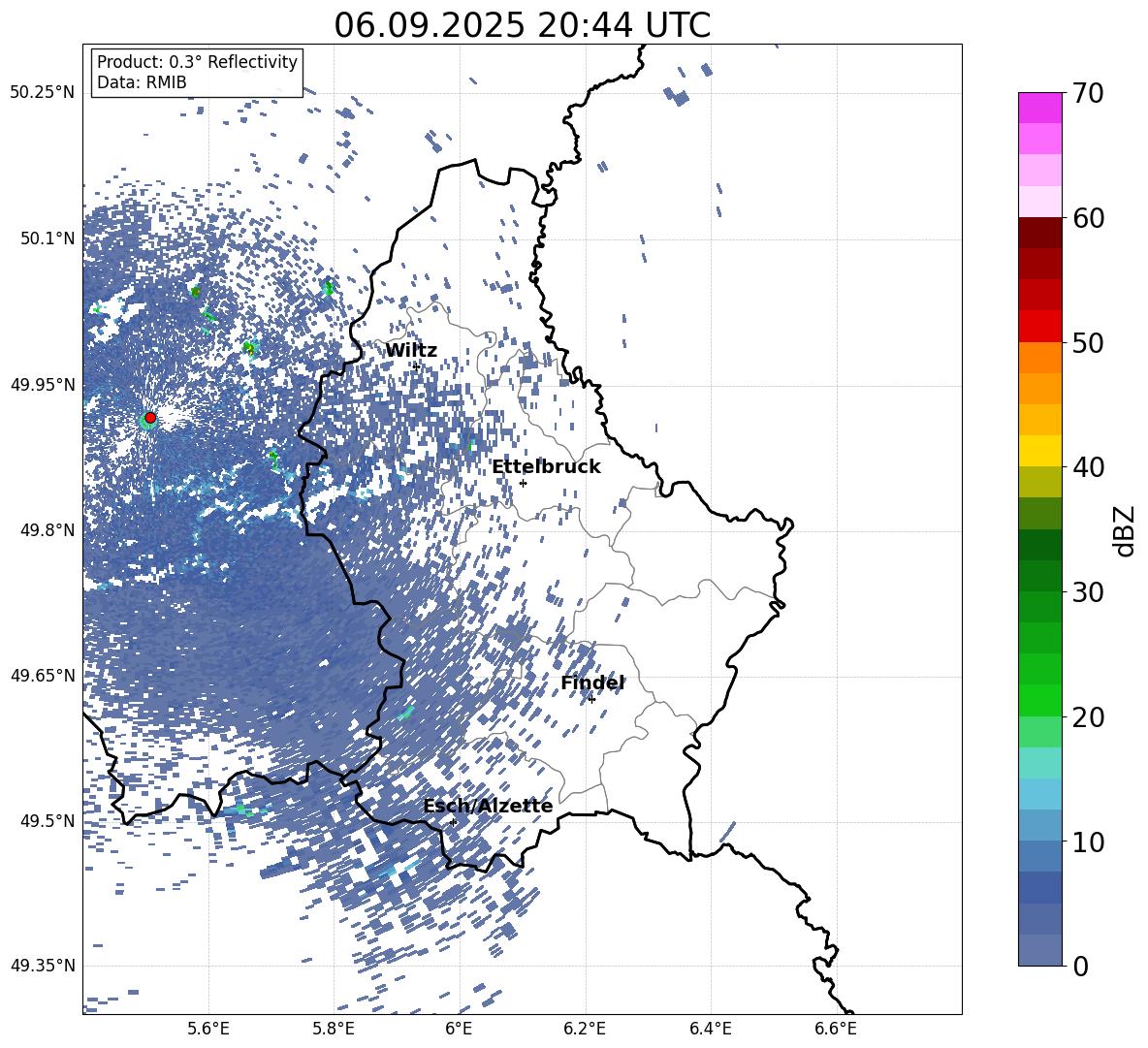Click the 49.95°N latitude label
This screenshot has width=1148, height=1048.
click(x=42, y=384)
